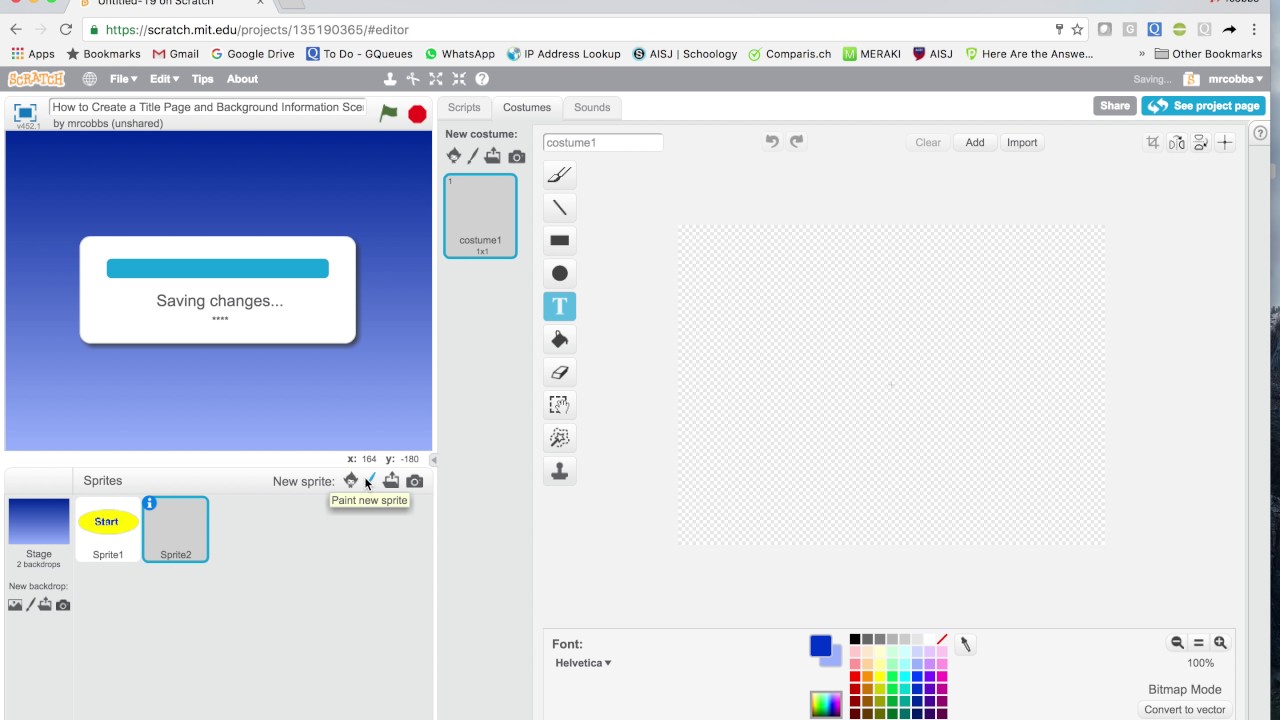This screenshot has height=720, width=1280.
Task: Choose backdrop from library
Action: tap(15, 605)
